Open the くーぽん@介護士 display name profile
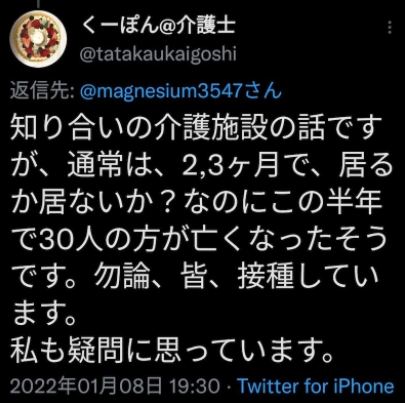This screenshot has width=405, height=403. [x=159, y=25]
